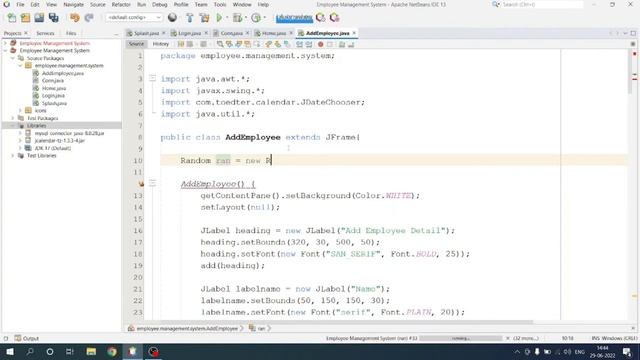Expand the mysql connector jar node
The height and width of the screenshot is (360, 640).
click(x=20, y=133)
